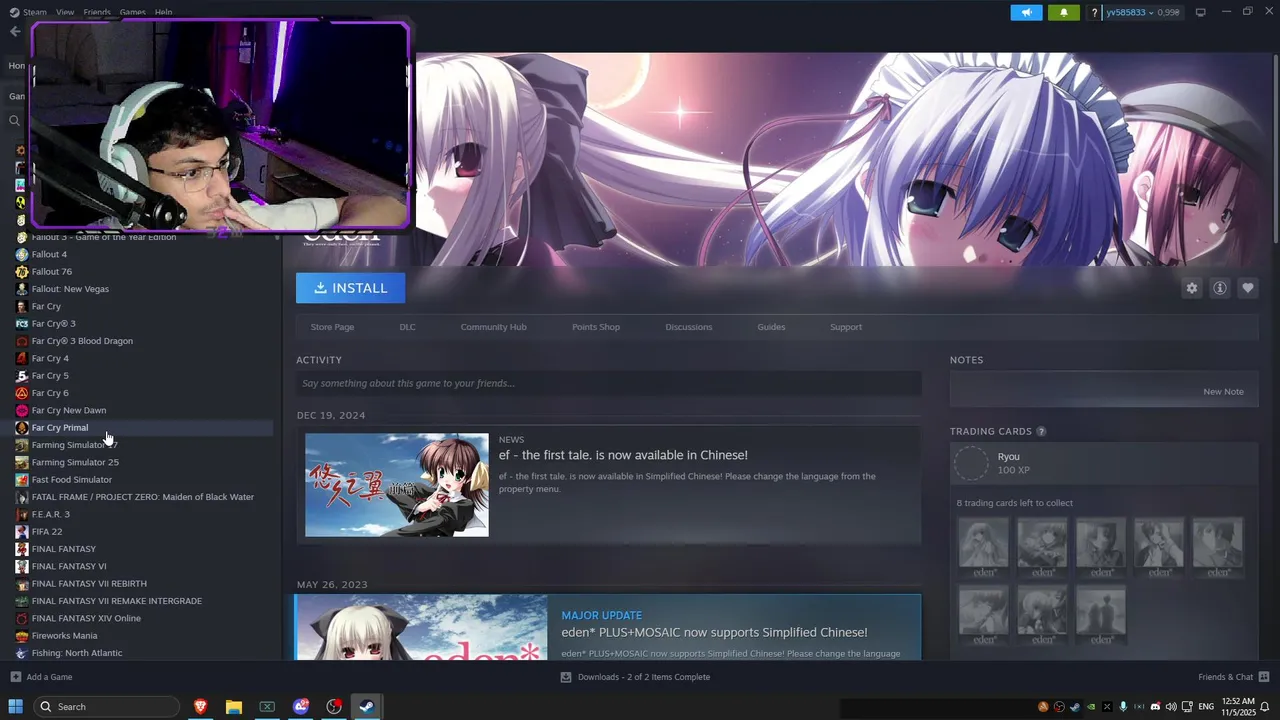Click the trading cards help question mark

click(1041, 432)
